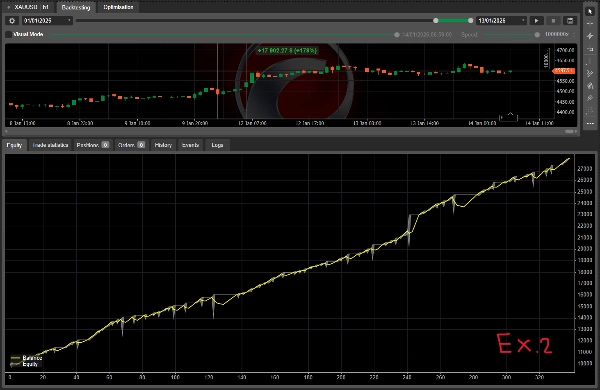600x390 pixels.
Task: Open the History tab
Action: click(x=163, y=145)
